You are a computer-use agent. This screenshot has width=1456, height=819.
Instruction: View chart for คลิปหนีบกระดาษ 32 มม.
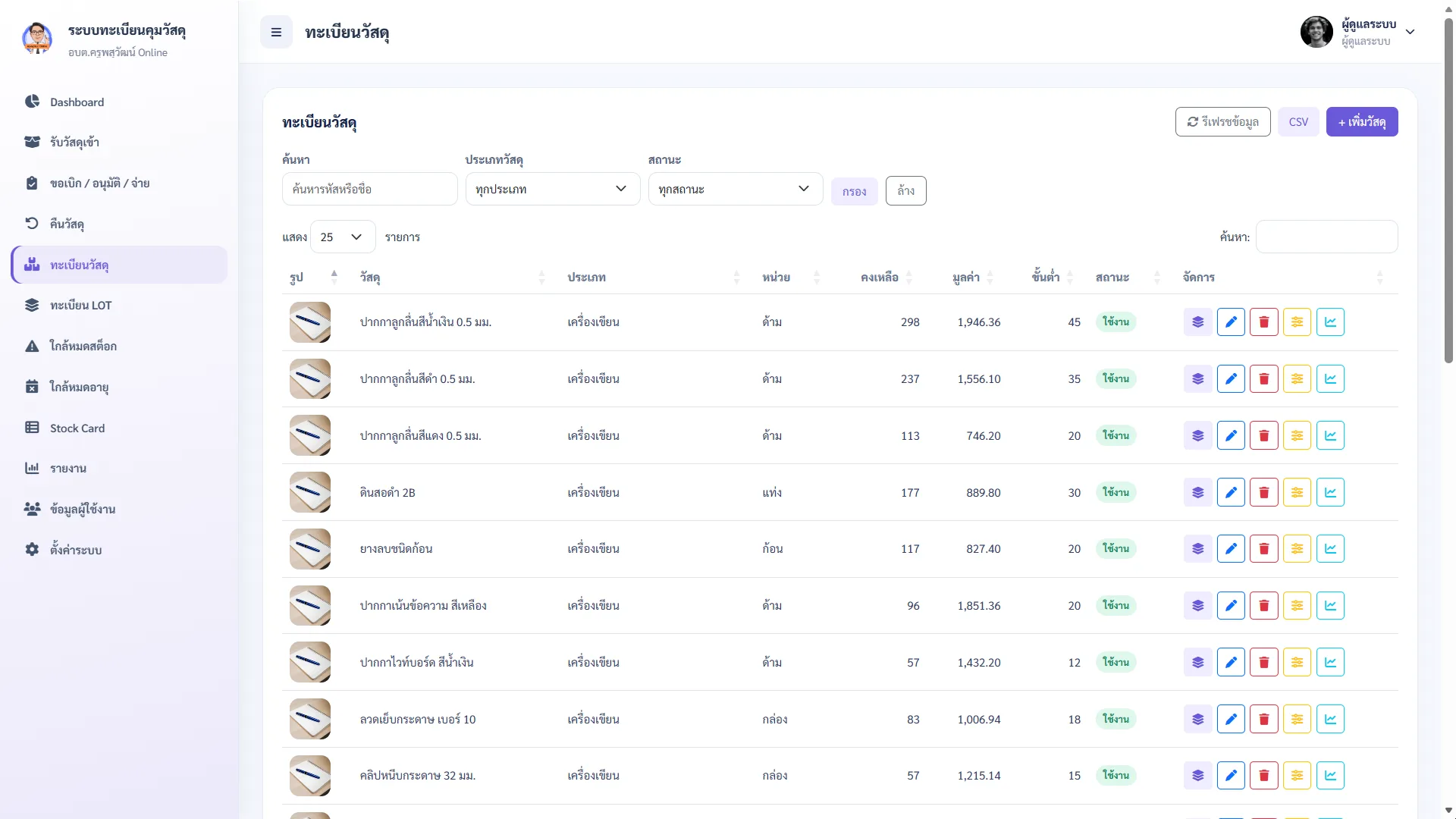1330,775
